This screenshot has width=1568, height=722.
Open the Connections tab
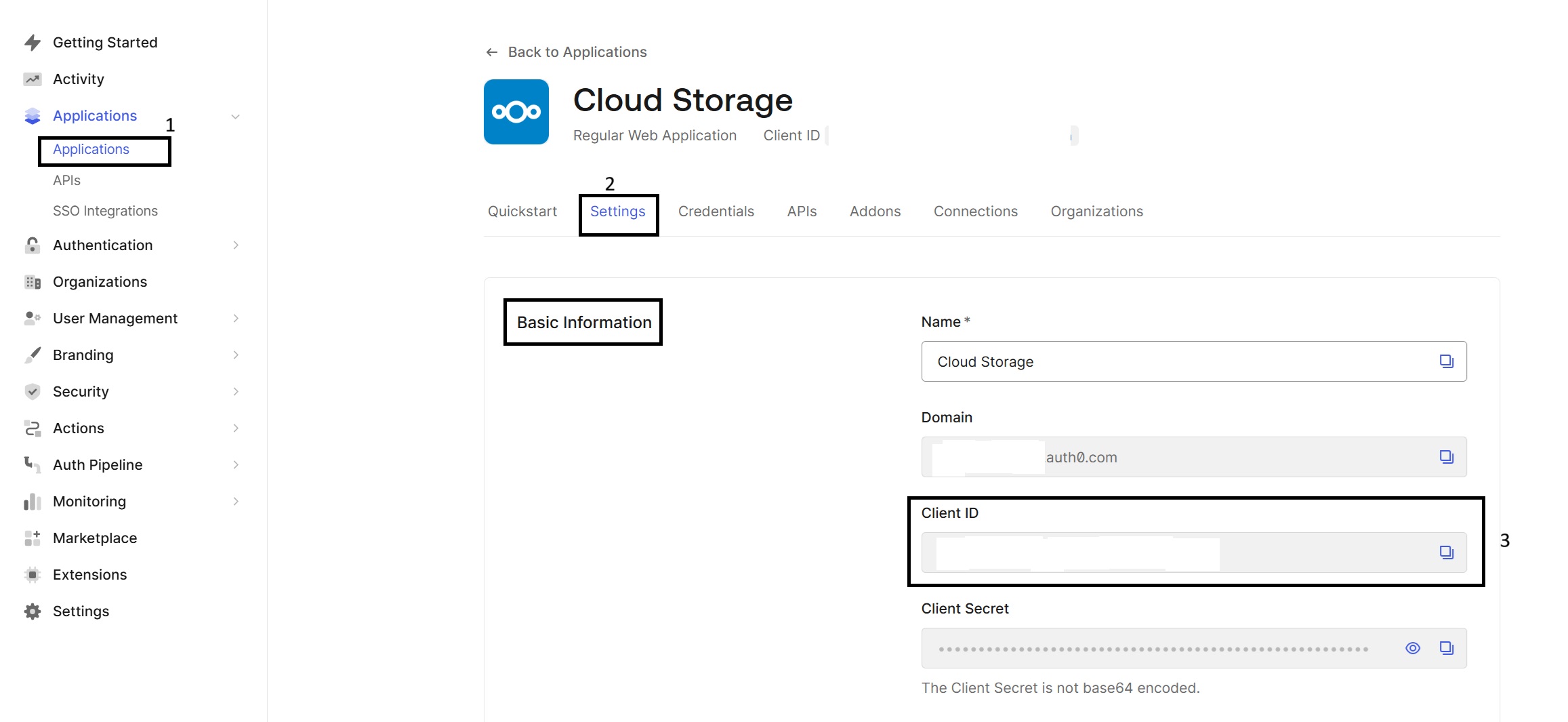point(975,212)
